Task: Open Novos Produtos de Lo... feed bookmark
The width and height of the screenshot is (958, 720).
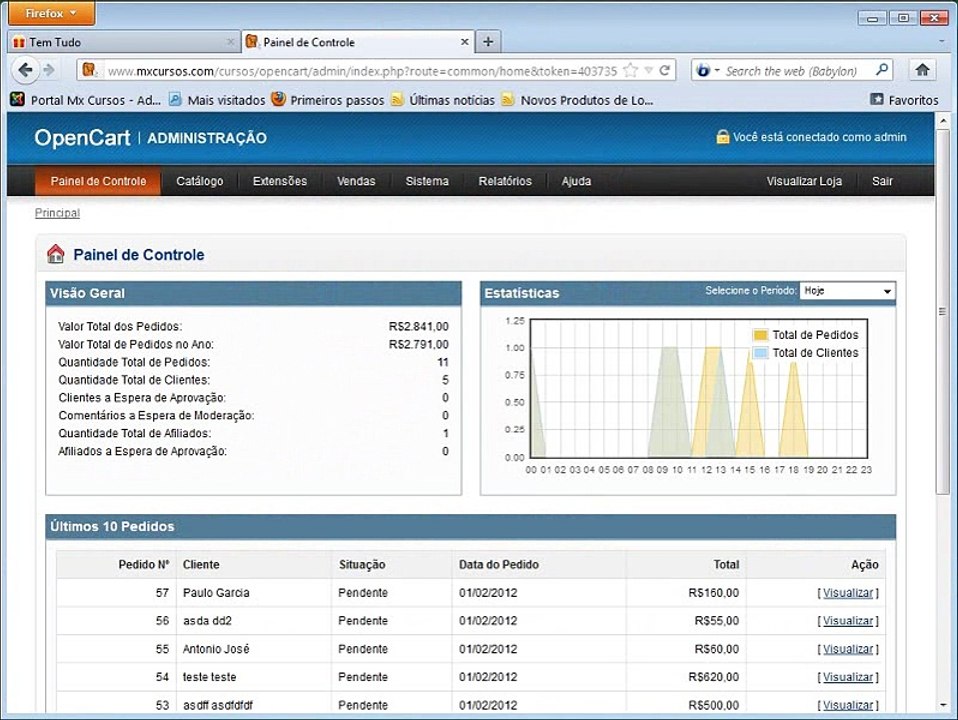Action: [x=577, y=100]
